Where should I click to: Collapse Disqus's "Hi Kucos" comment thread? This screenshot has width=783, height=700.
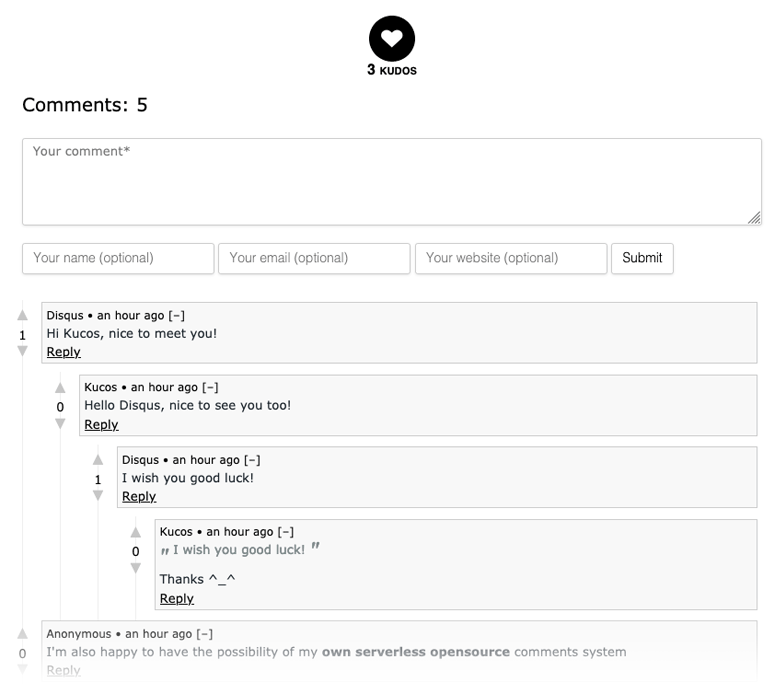pyautogui.click(x=176, y=316)
